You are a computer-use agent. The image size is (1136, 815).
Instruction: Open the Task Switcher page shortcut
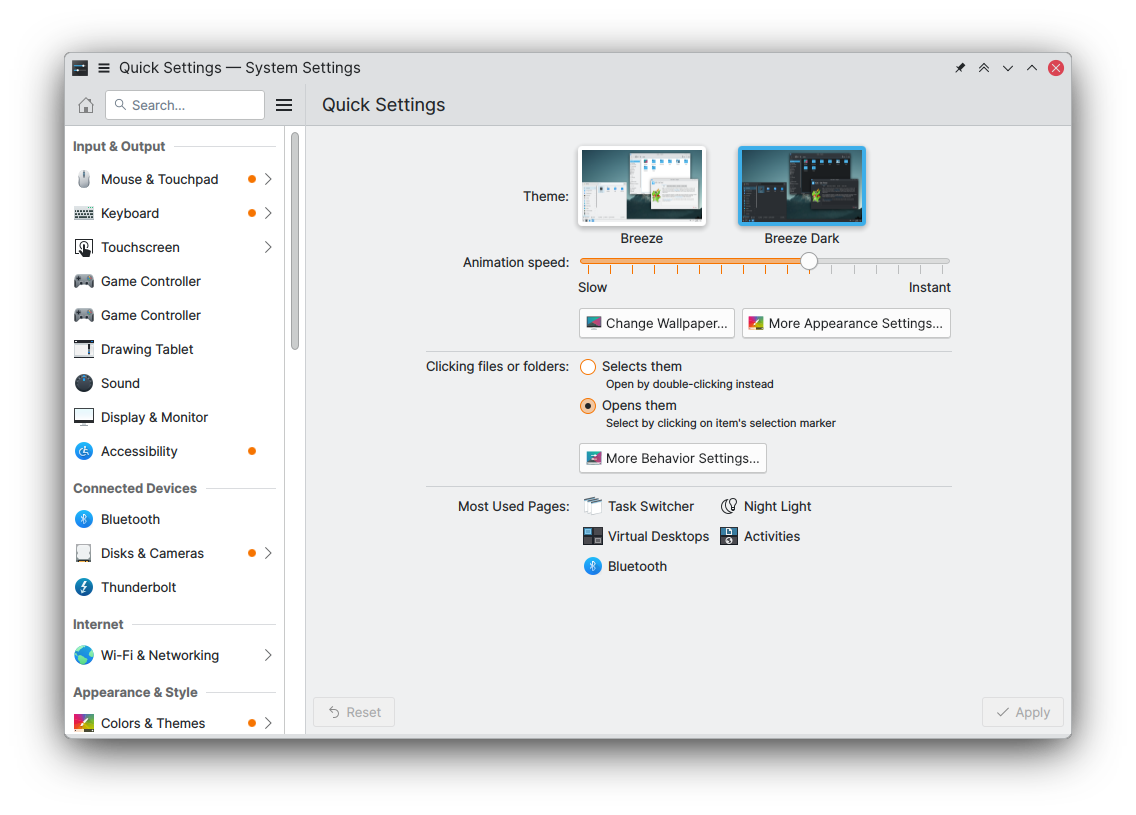639,506
